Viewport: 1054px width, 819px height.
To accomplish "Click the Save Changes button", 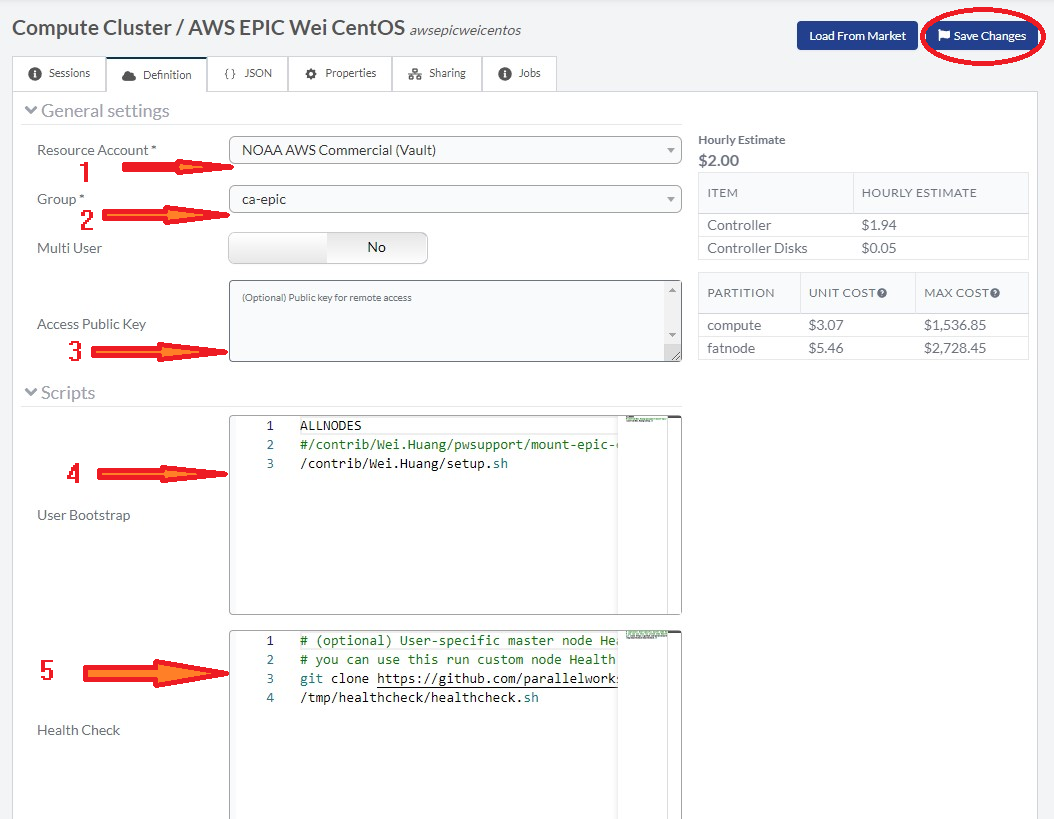I will tap(982, 36).
